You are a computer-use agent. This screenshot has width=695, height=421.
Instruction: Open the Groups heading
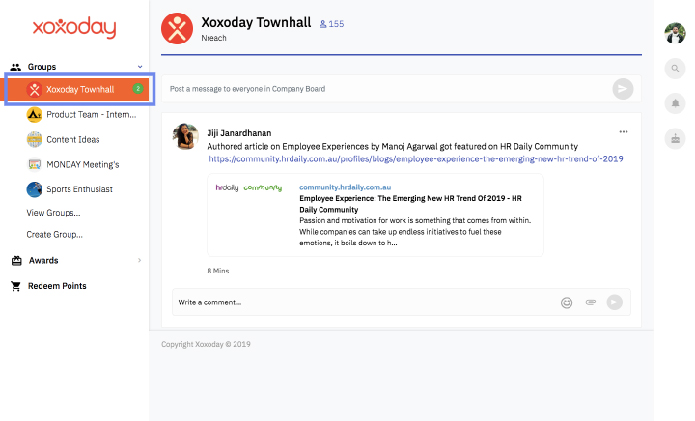42,67
